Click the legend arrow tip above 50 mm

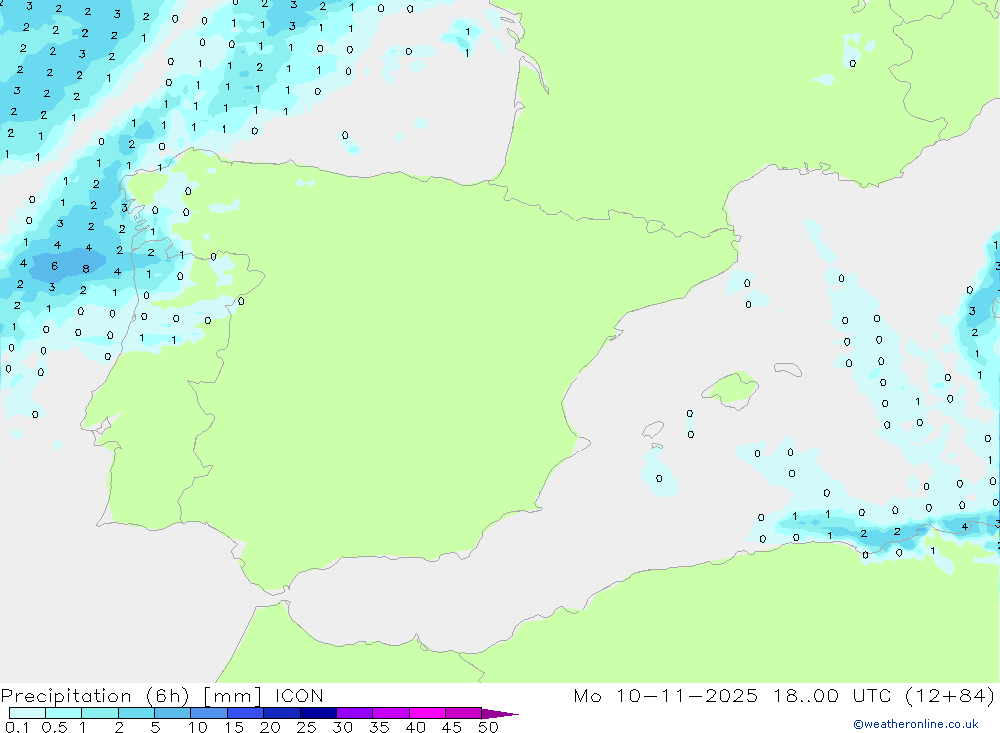[500, 714]
